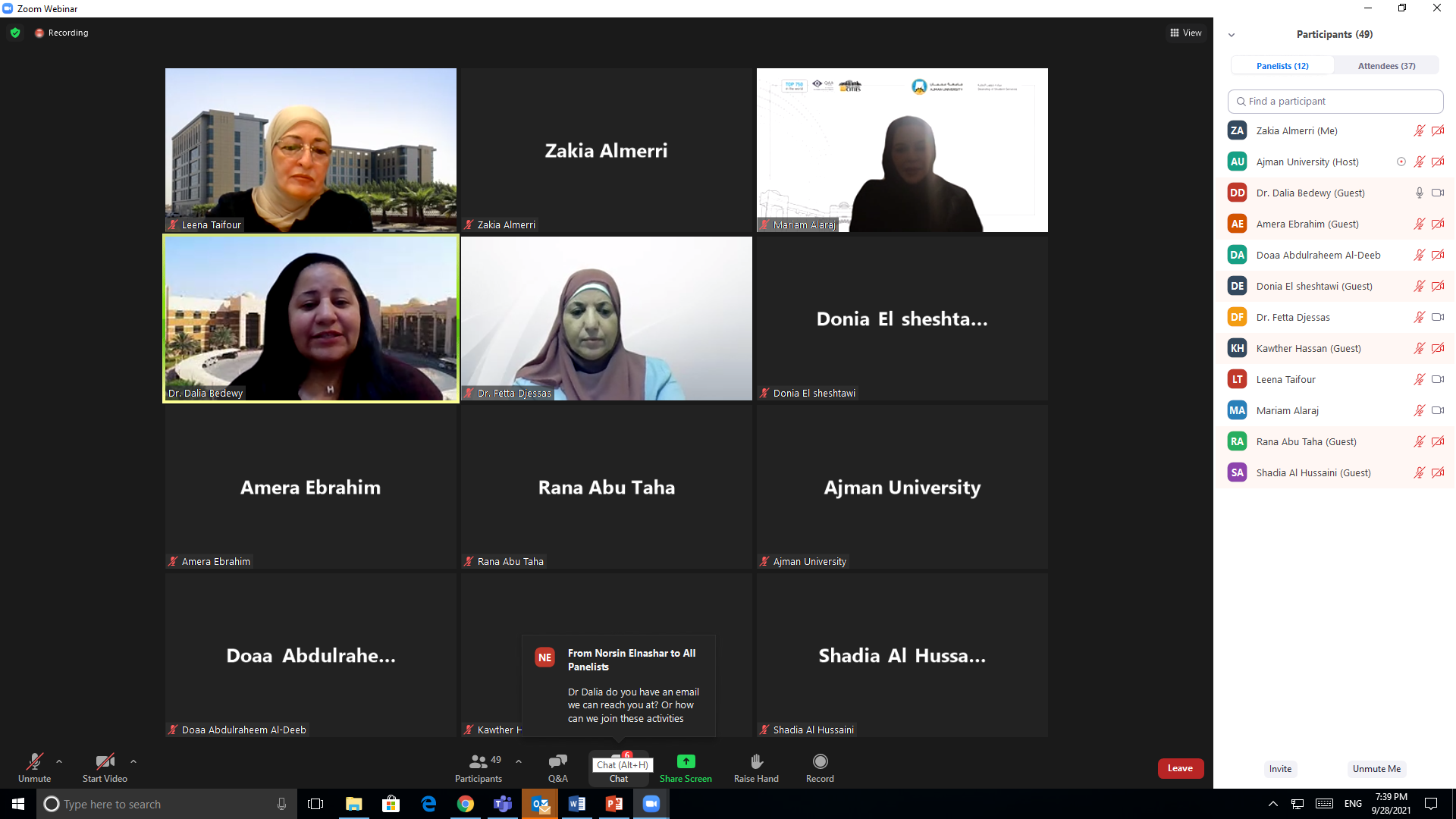Open PowerPoint from the Windows taskbar
Screen dimensions: 1456x819
(614, 804)
